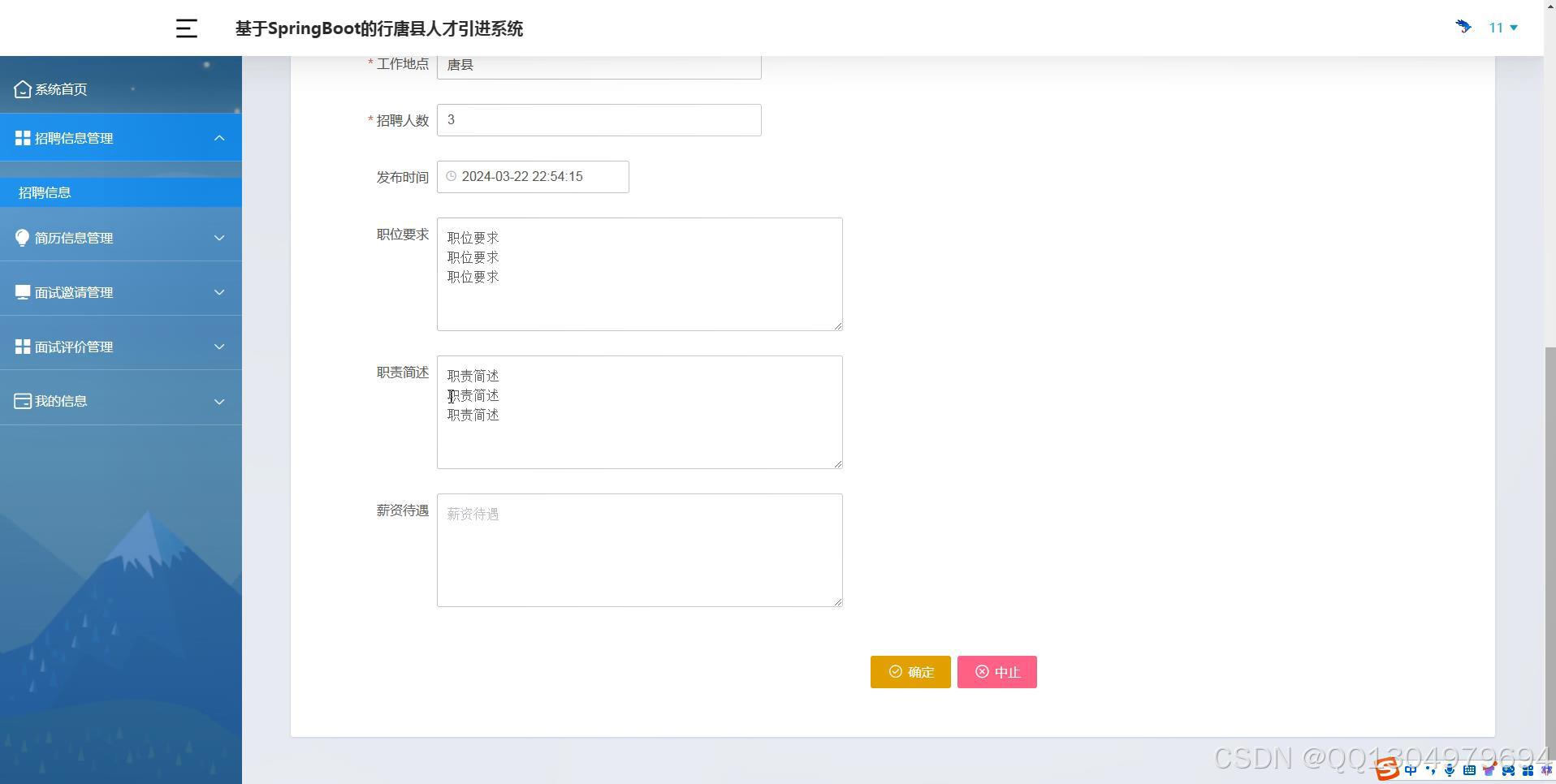
Task: Open the 面试邀请管理 menu
Action: click(x=121, y=292)
